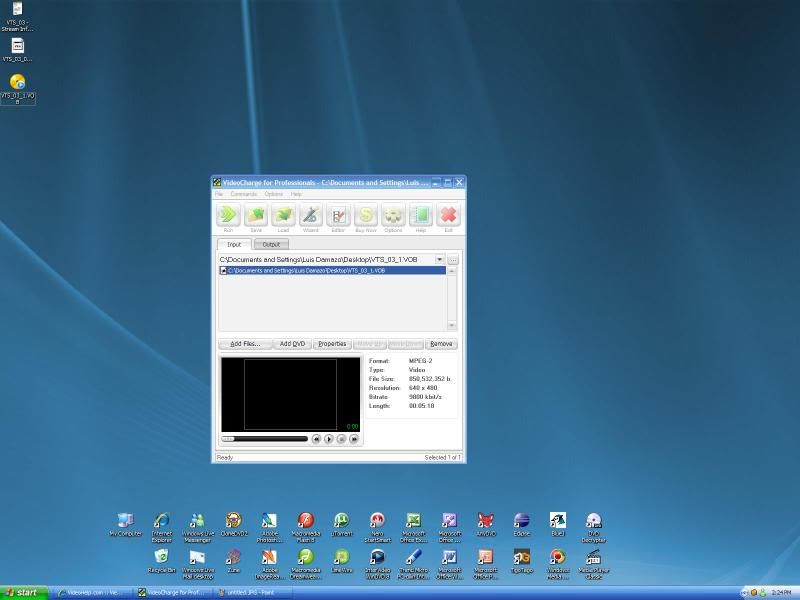
Task: Expand the input file path dropdown
Action: (x=439, y=259)
